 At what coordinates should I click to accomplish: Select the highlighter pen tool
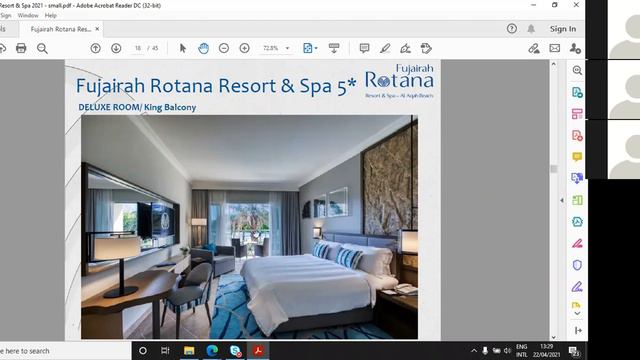coord(385,48)
